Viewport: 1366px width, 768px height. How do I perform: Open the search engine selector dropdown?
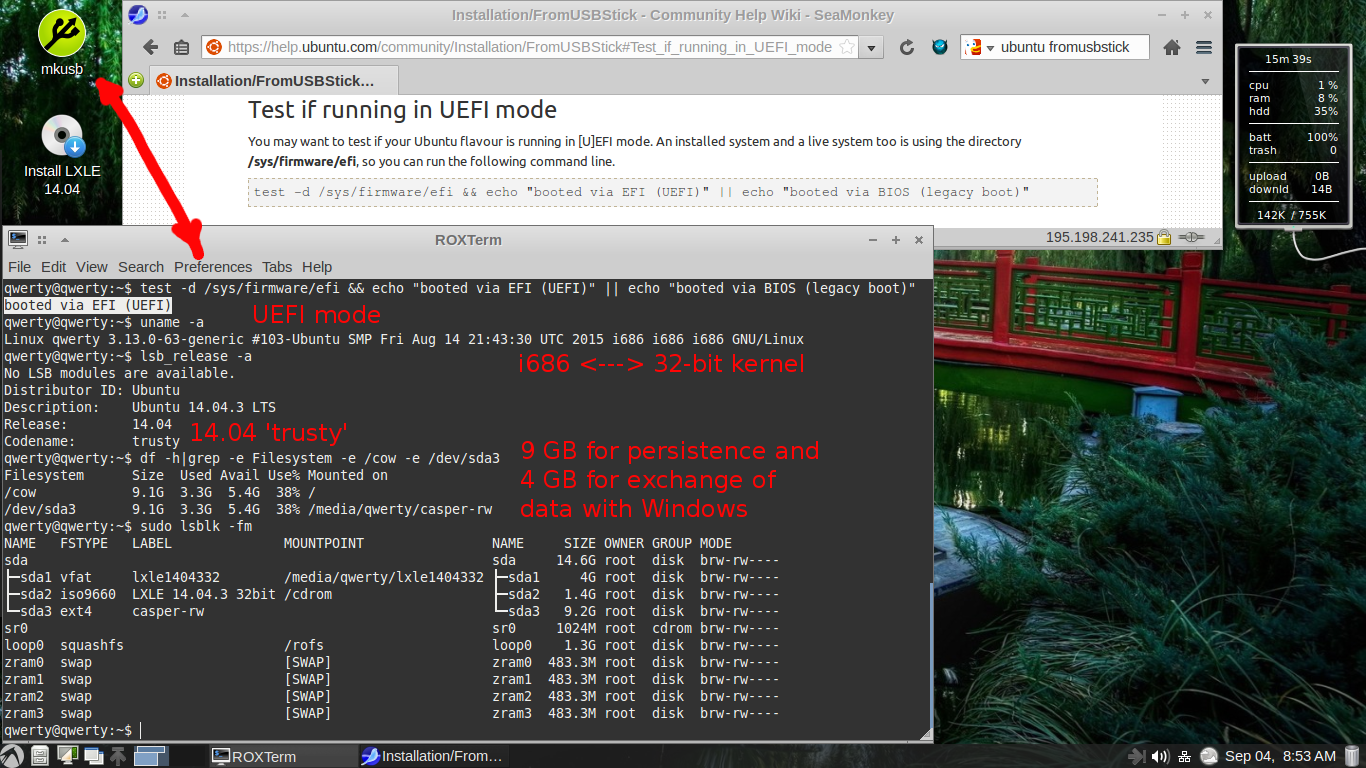pos(979,47)
